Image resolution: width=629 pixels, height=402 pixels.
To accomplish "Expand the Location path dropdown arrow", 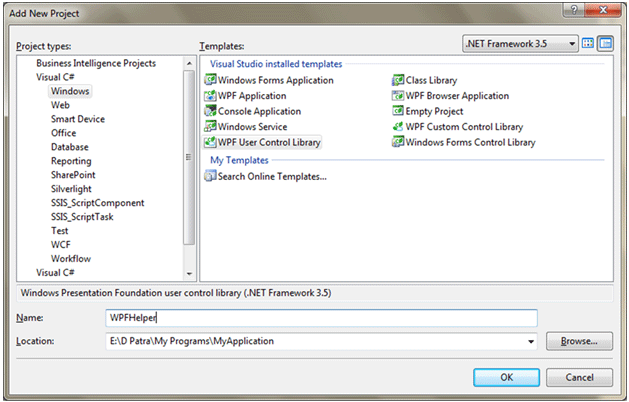I will pyautogui.click(x=530, y=341).
